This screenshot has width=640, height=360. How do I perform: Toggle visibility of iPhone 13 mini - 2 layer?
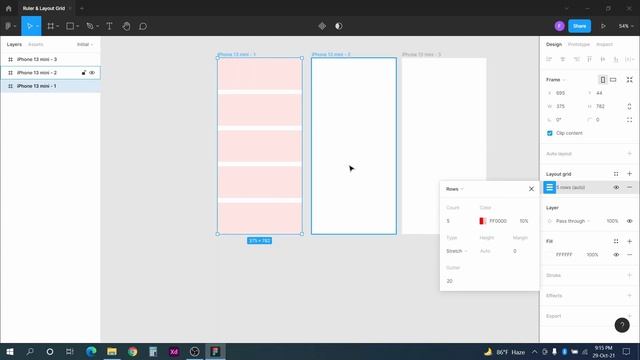(92, 73)
